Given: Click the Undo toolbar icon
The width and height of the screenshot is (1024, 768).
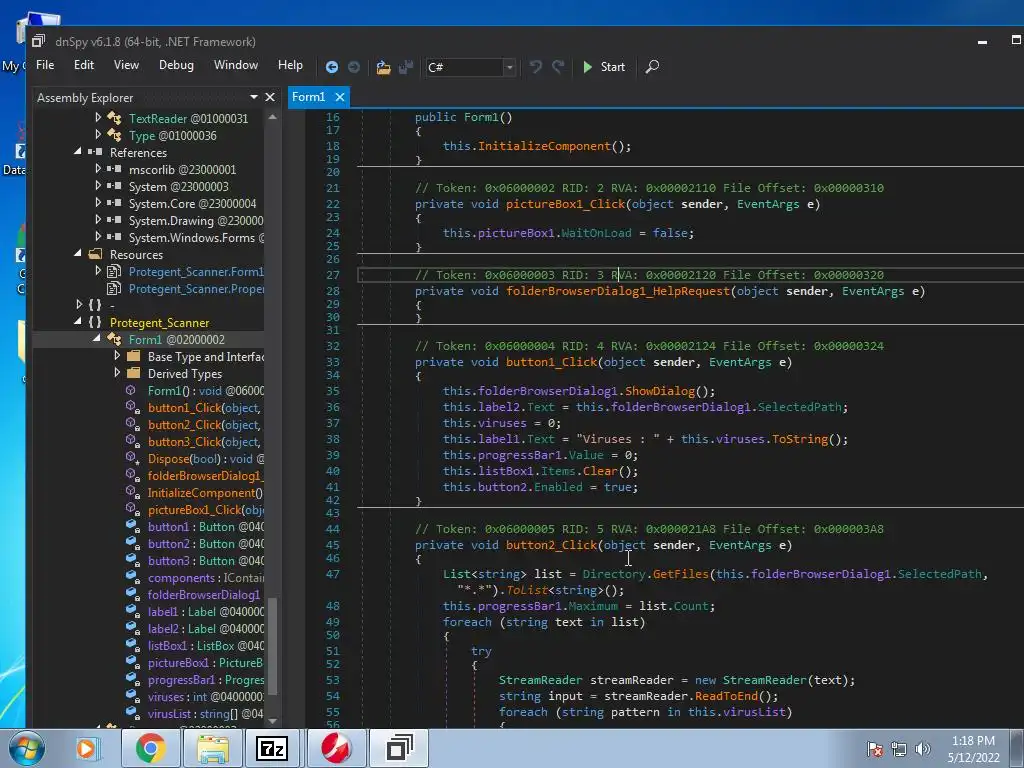Looking at the screenshot, I should pos(536,67).
